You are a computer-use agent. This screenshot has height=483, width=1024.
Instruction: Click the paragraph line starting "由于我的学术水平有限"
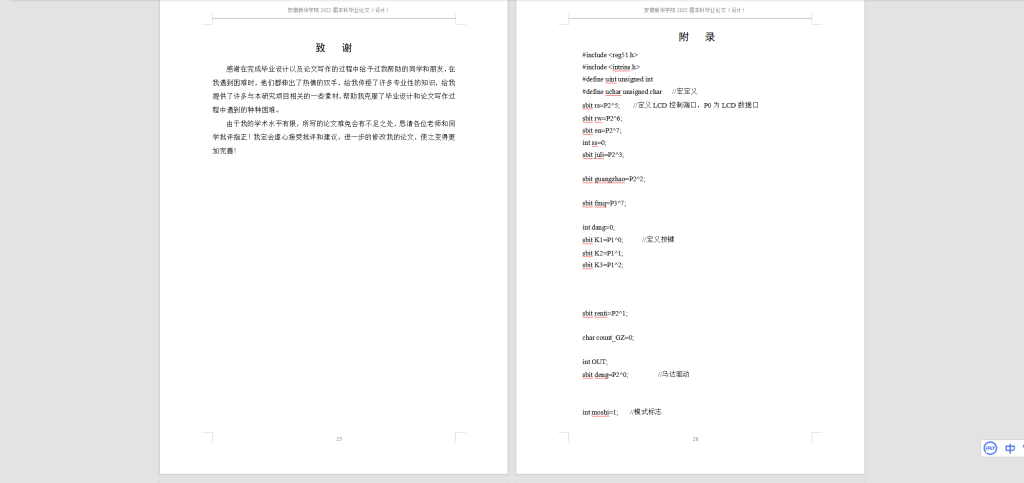tap(340, 123)
